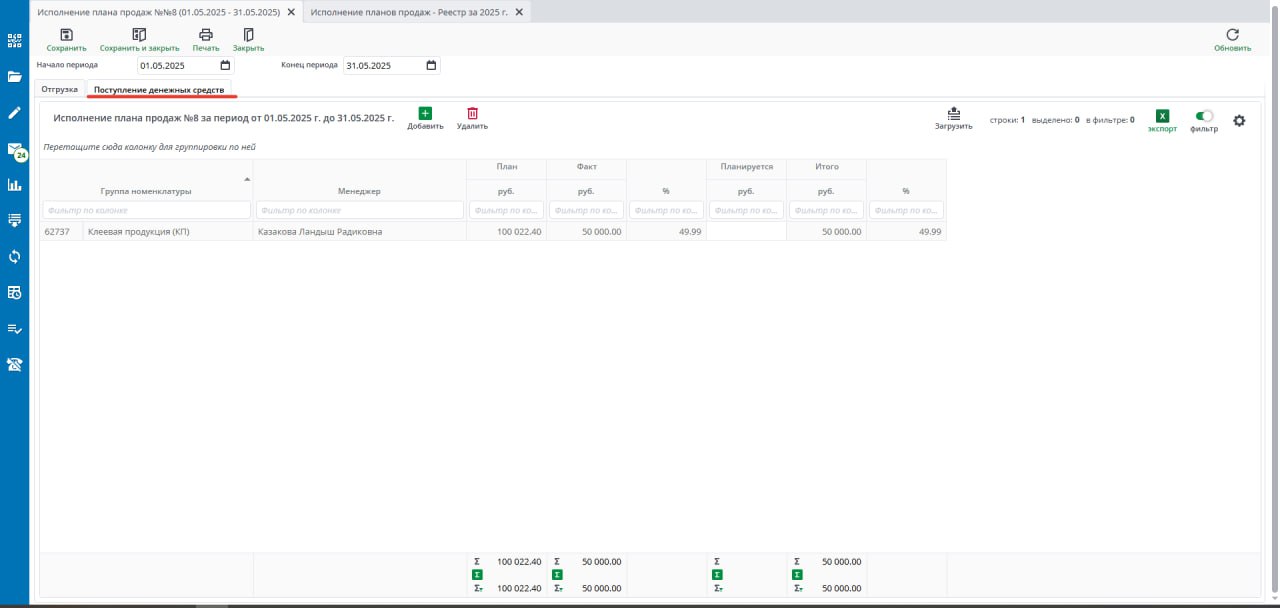Delete row using Удалить trash icon
Viewport: 1280px width, 608px height.
[x=472, y=114]
